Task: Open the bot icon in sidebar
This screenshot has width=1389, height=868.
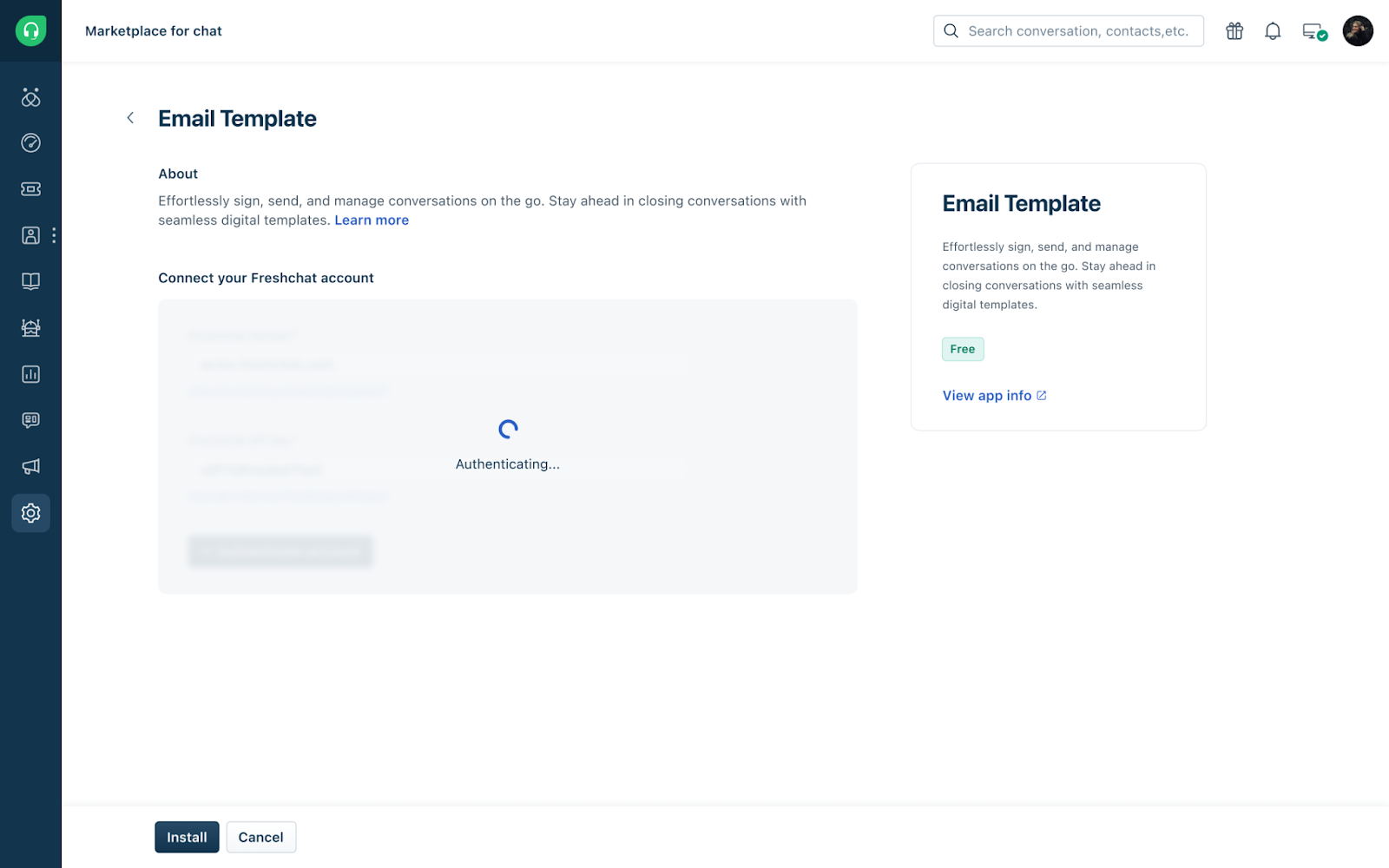Action: [x=30, y=327]
